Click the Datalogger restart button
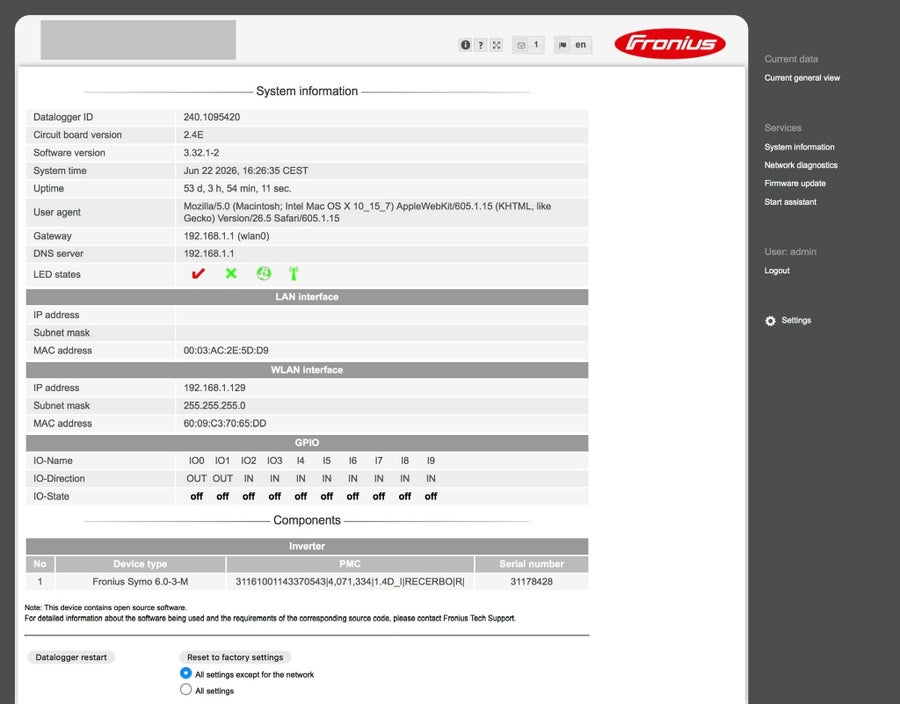 [71, 657]
